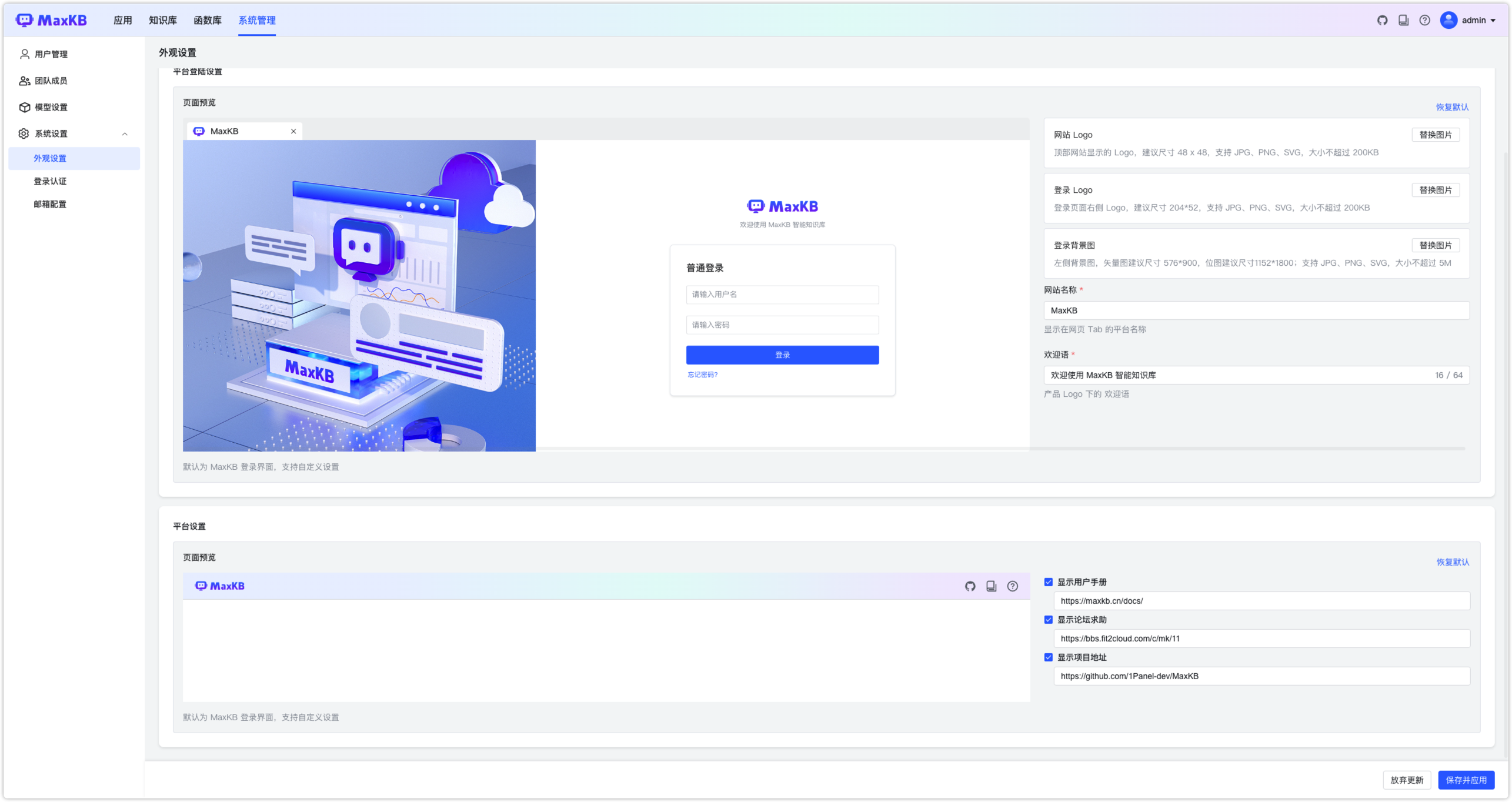Close the MaxKB preview tab

[293, 131]
